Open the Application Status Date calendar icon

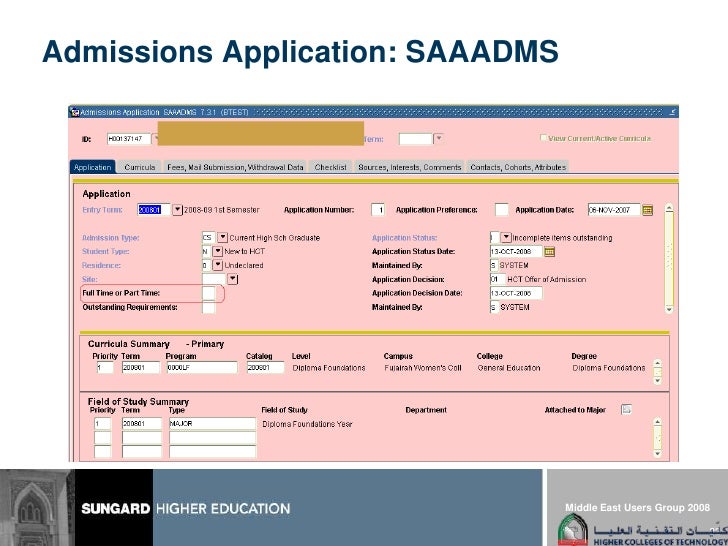(x=549, y=252)
